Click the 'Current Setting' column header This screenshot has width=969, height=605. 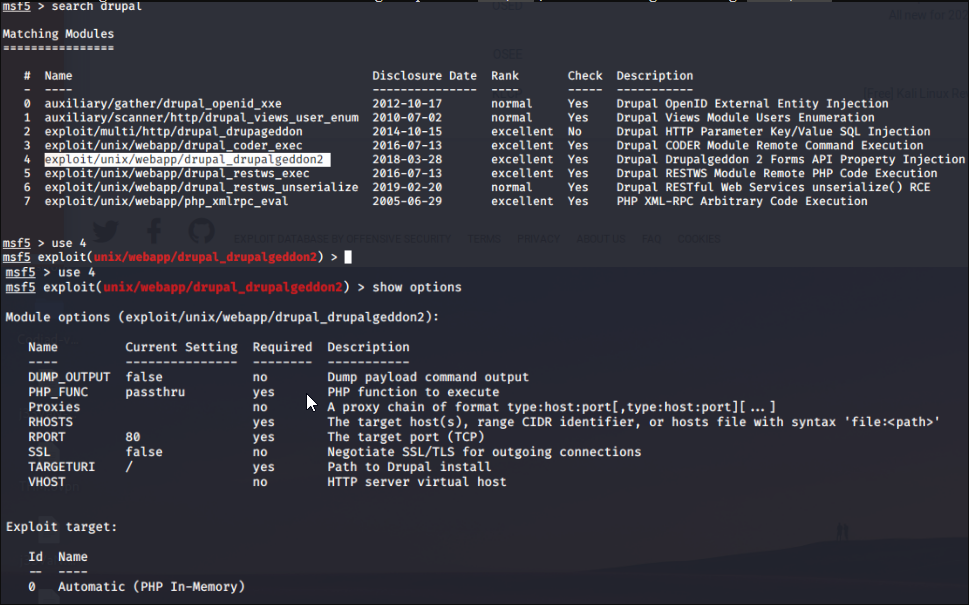[x=182, y=347]
